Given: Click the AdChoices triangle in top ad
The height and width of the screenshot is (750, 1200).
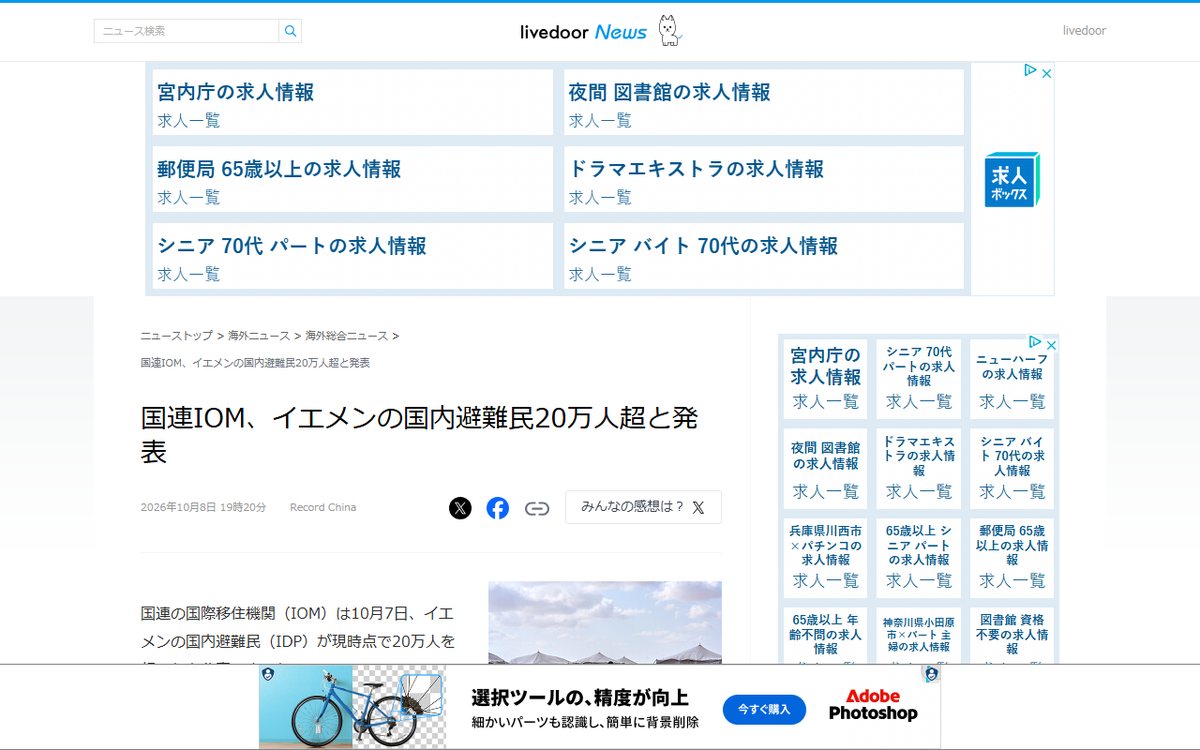Looking at the screenshot, I should coord(1030,71).
